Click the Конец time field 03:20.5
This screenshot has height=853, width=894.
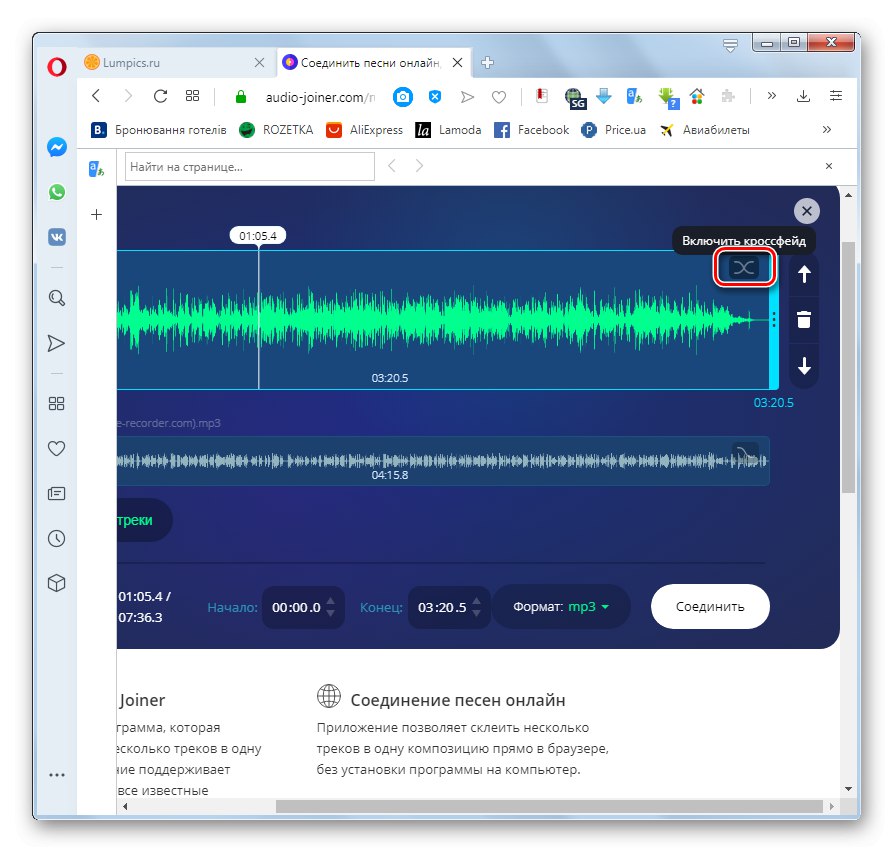442,607
